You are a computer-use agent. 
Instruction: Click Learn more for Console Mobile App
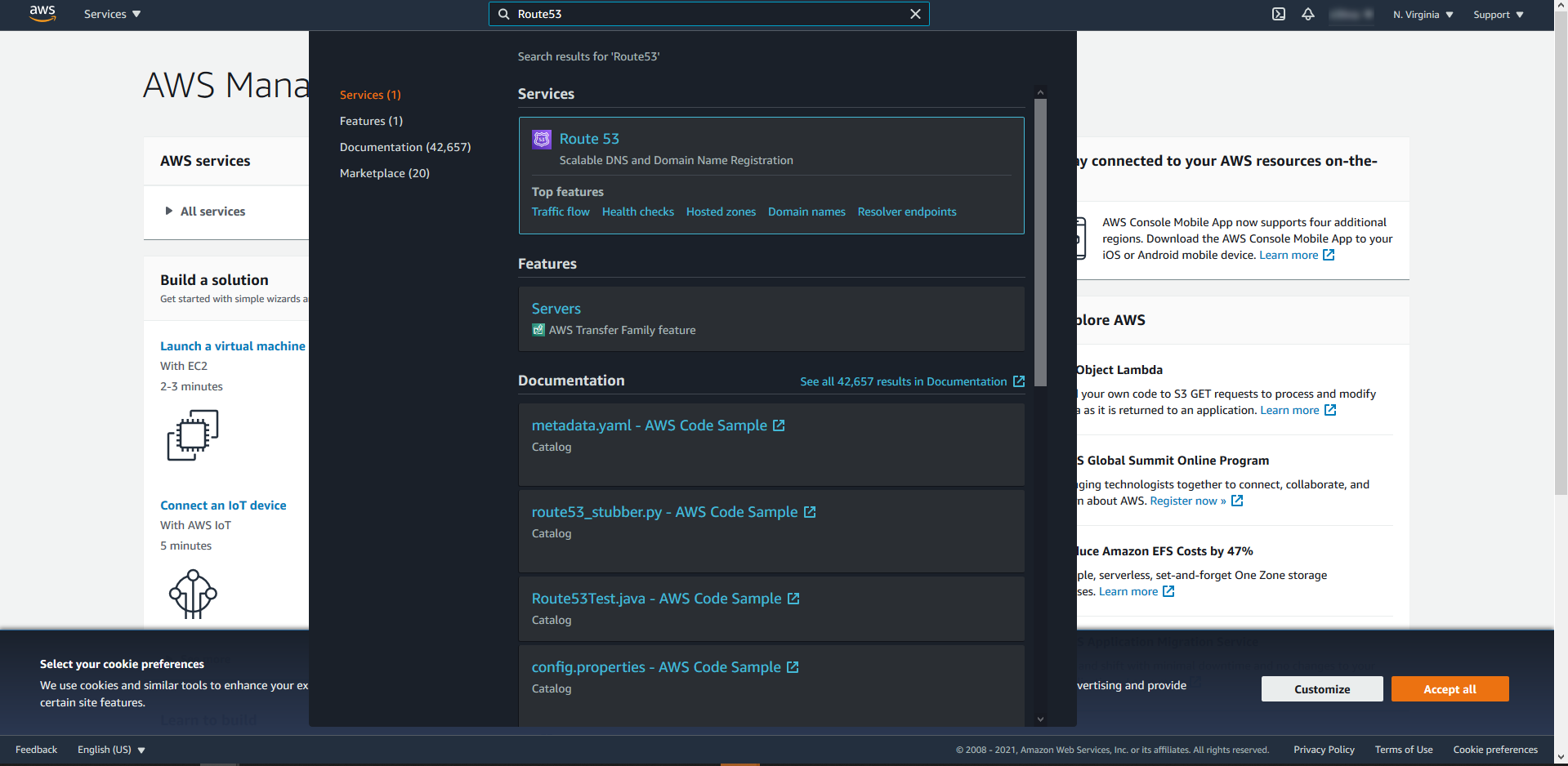(1289, 255)
